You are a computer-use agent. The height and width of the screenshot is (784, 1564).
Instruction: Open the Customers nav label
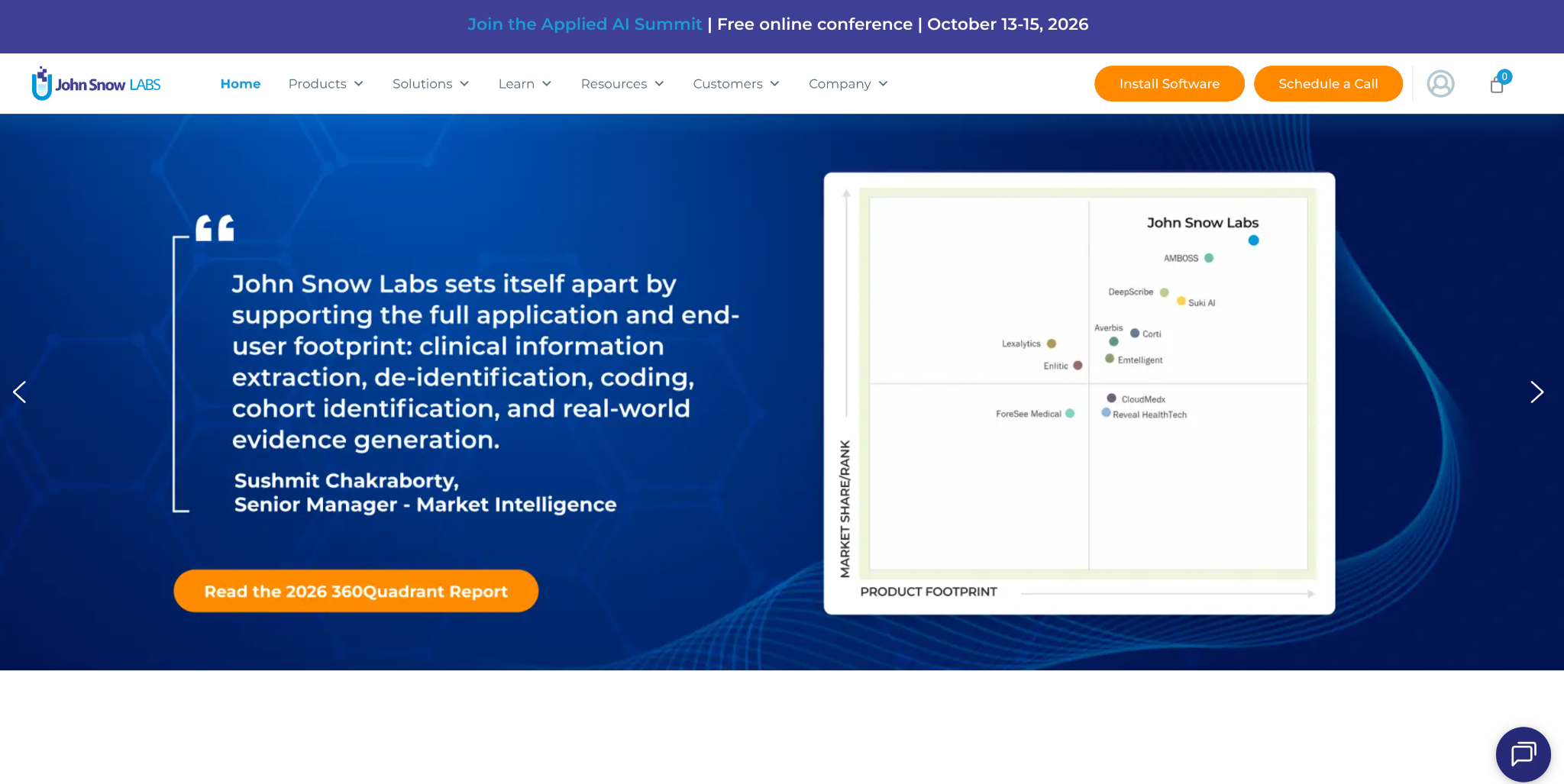(x=728, y=84)
